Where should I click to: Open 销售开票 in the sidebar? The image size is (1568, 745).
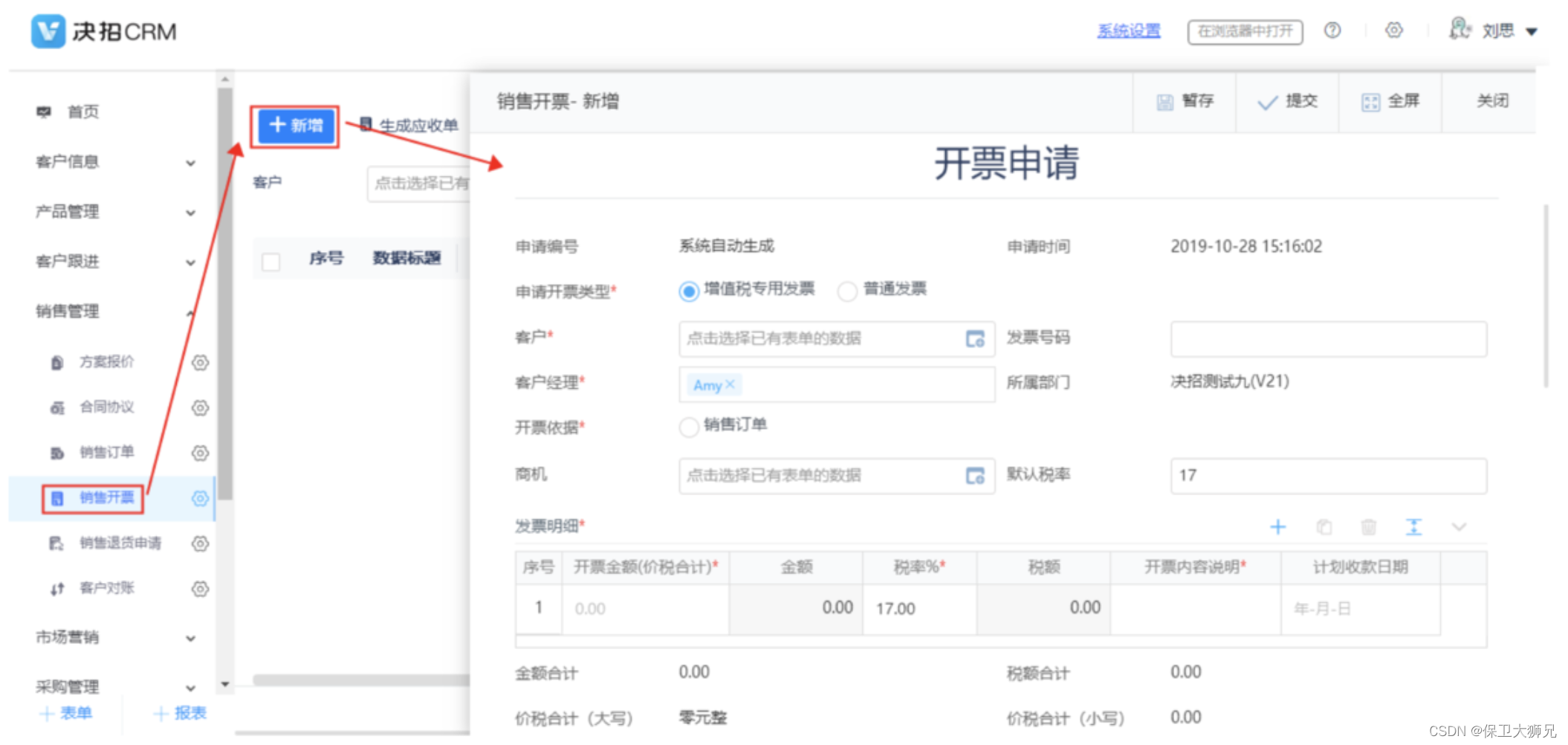(107, 498)
